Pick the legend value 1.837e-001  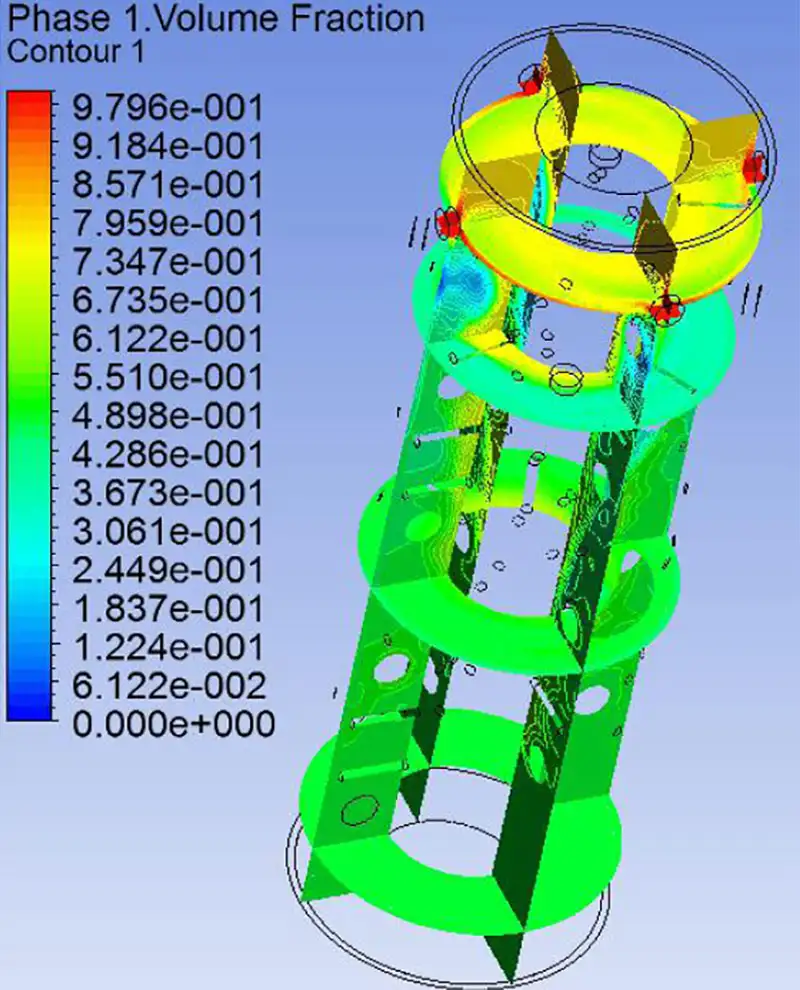coord(167,609)
